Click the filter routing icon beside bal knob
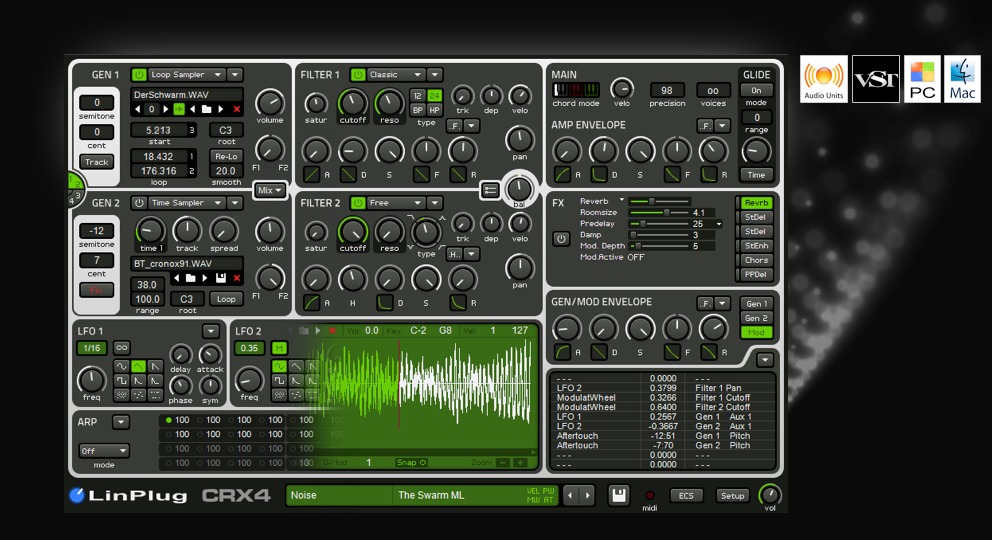Image resolution: width=992 pixels, height=540 pixels. coord(490,190)
